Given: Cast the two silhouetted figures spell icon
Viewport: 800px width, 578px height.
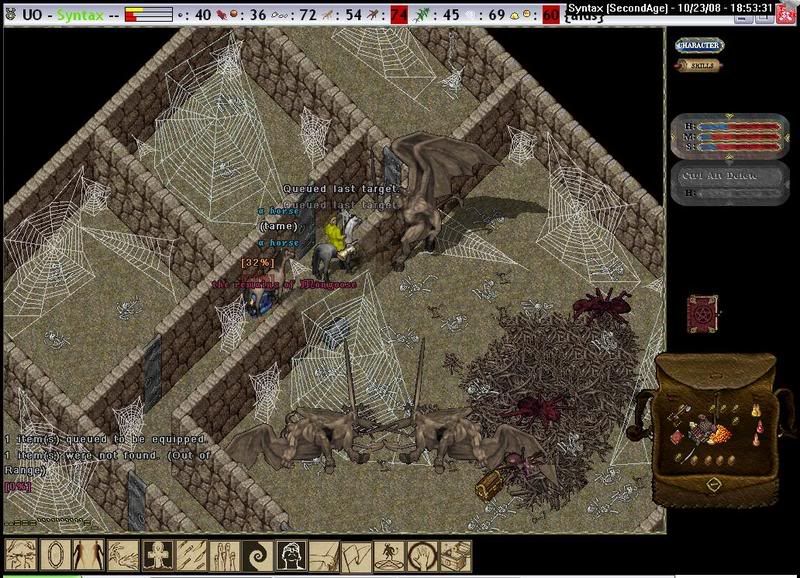Looking at the screenshot, I should (x=88, y=556).
